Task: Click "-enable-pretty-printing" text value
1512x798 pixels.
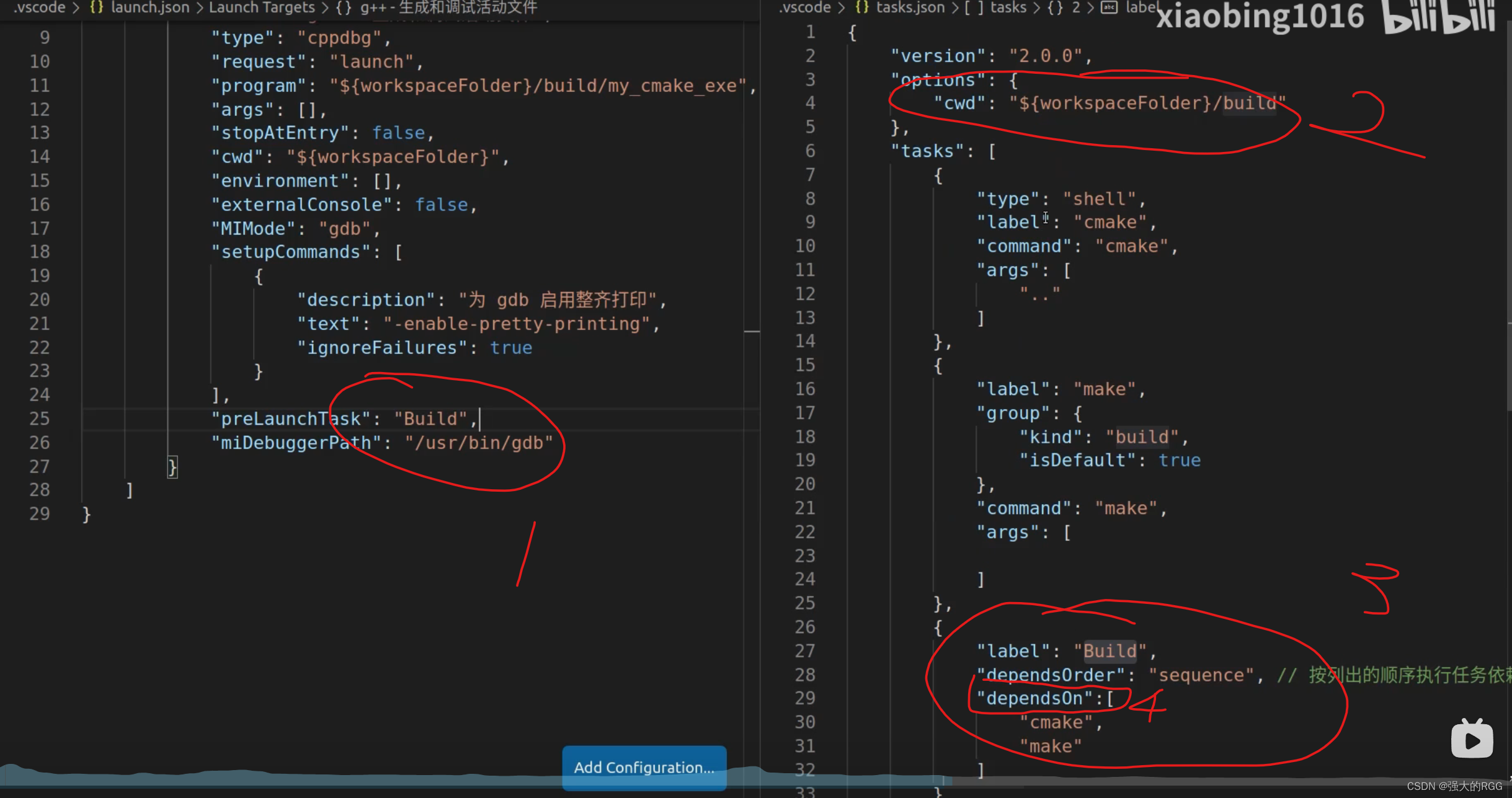Action: pos(516,324)
